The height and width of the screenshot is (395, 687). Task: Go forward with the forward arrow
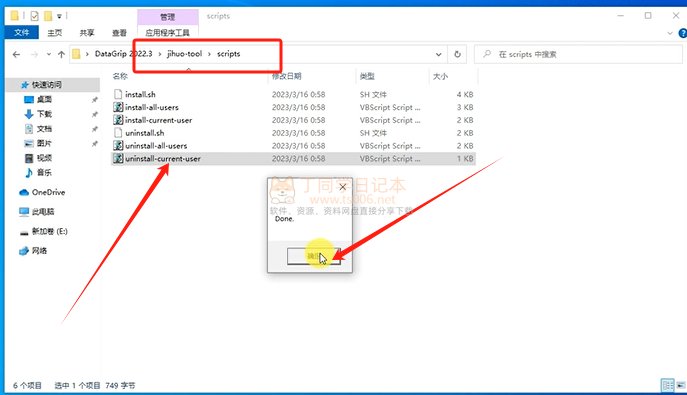point(34,54)
